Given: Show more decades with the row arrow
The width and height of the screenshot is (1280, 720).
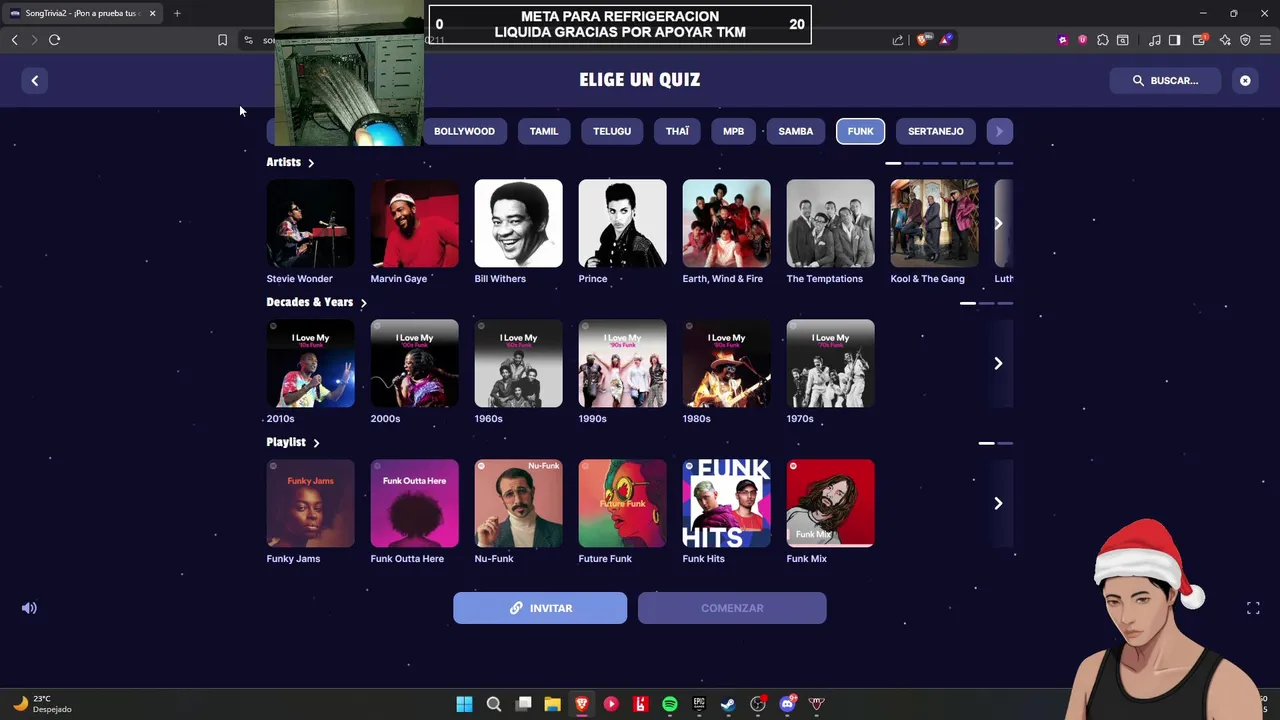Looking at the screenshot, I should click(998, 364).
